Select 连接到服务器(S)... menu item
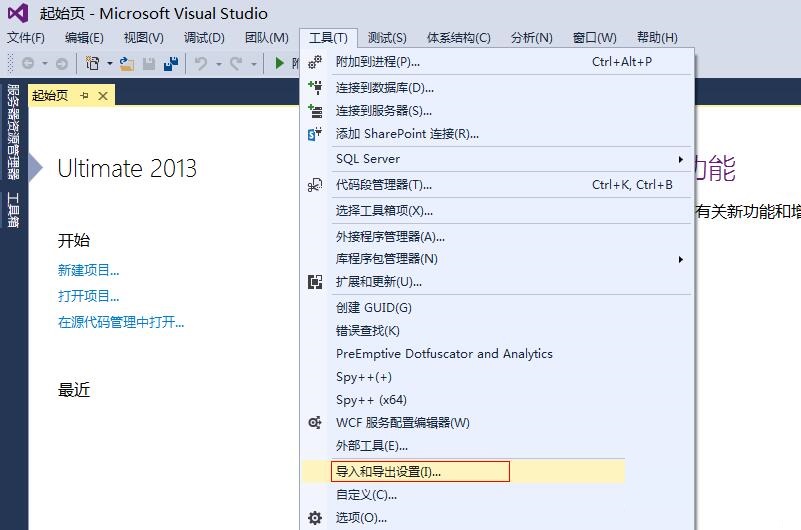This screenshot has width=801, height=530. (x=497, y=111)
